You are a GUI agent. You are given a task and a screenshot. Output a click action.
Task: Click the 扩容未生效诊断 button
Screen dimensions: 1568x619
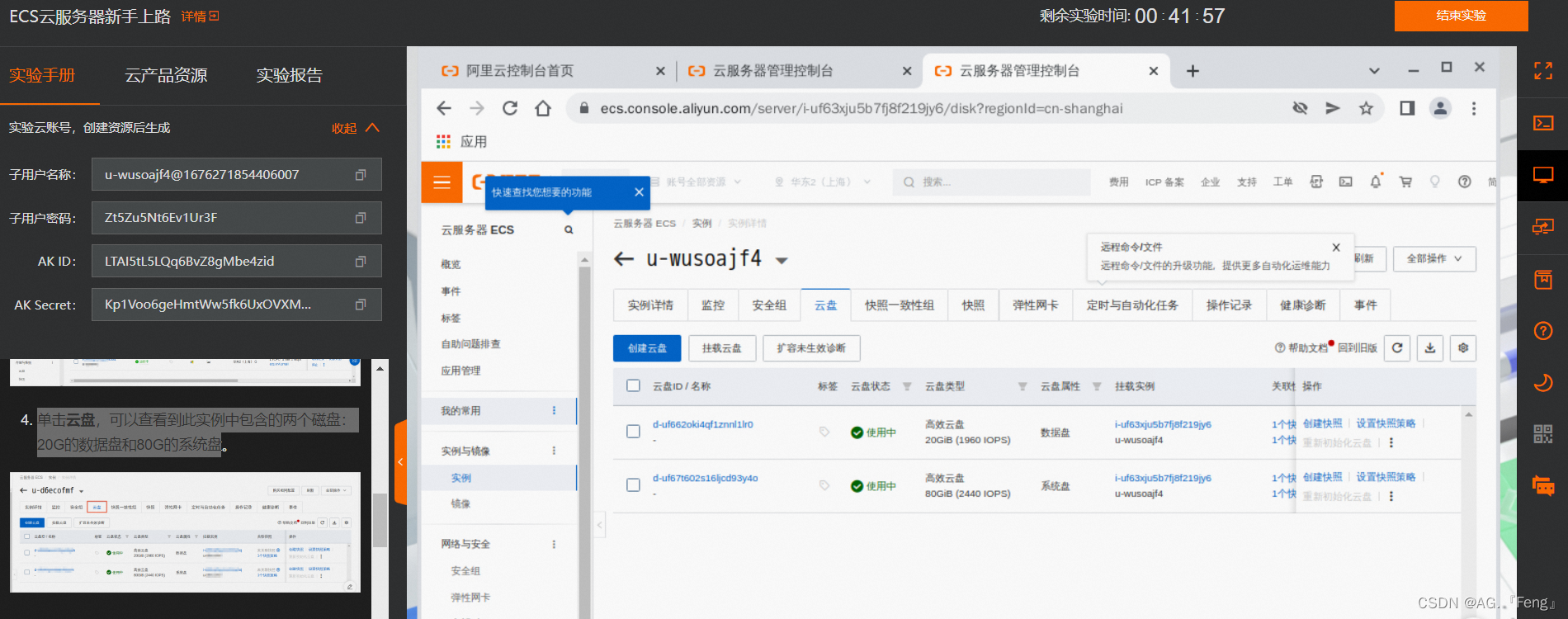click(811, 348)
